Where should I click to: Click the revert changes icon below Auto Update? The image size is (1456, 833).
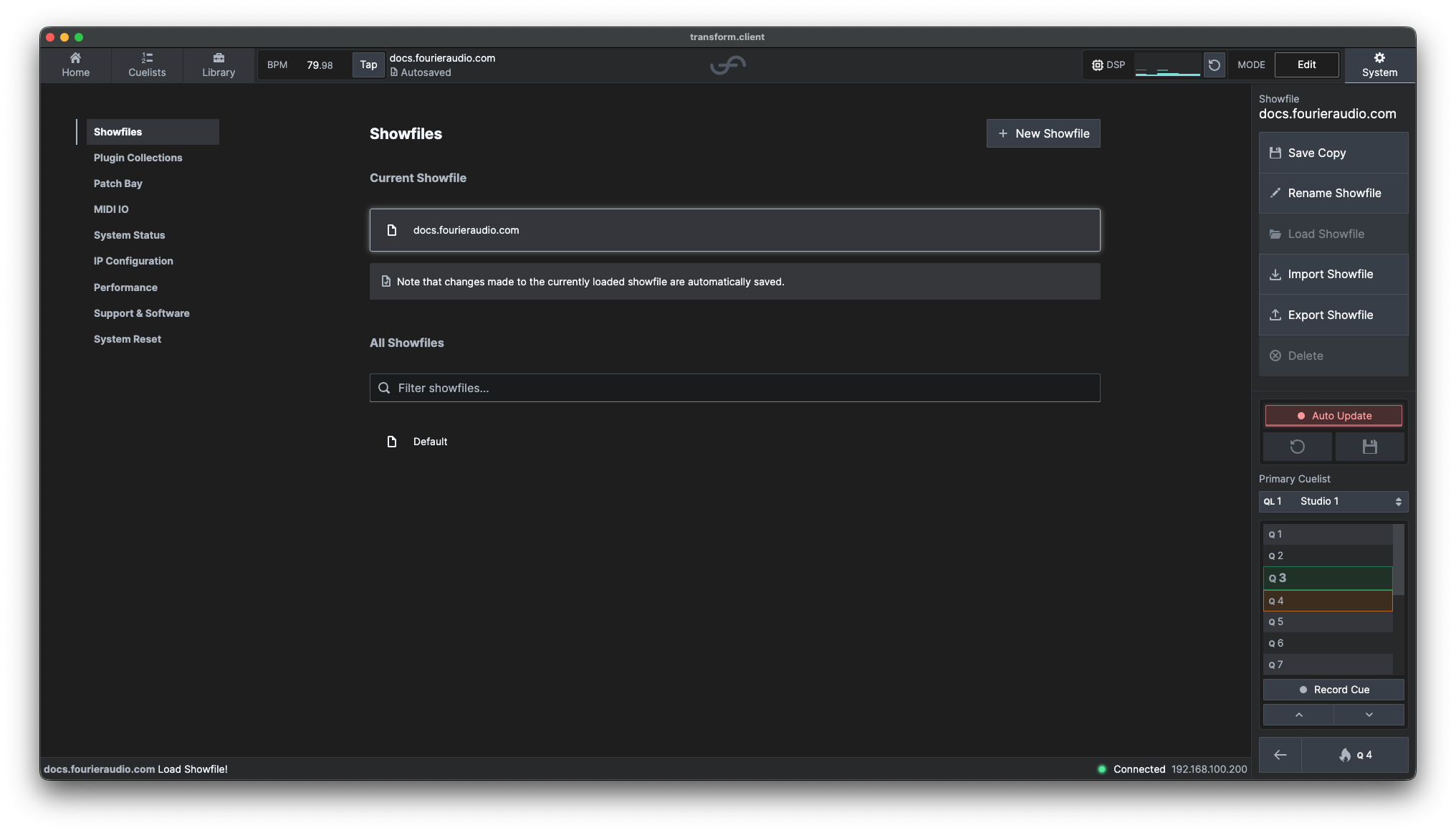point(1298,447)
